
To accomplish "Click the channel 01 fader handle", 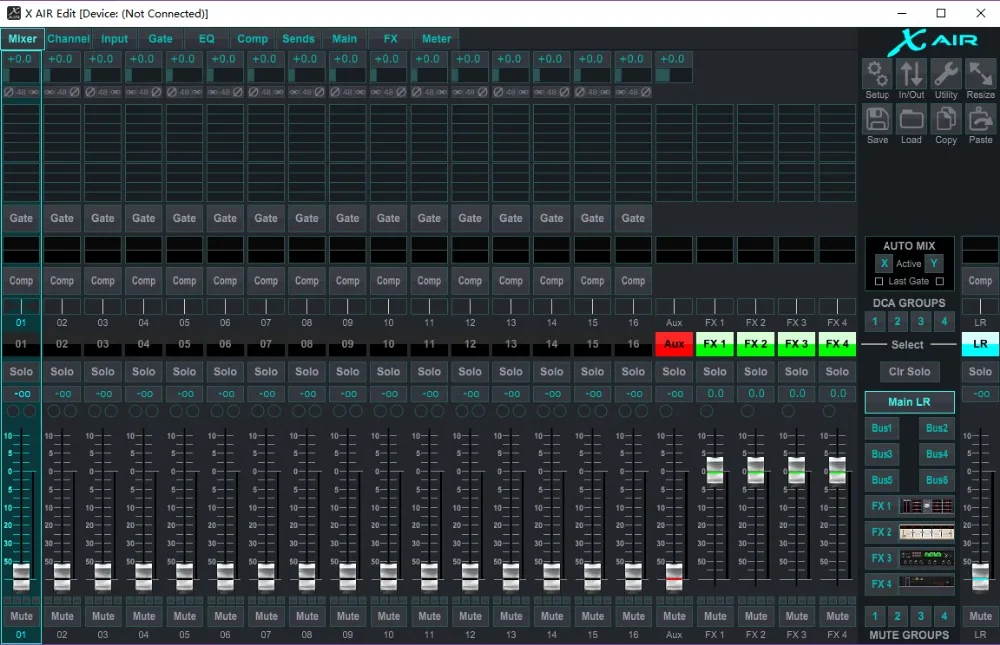I will coord(21,577).
